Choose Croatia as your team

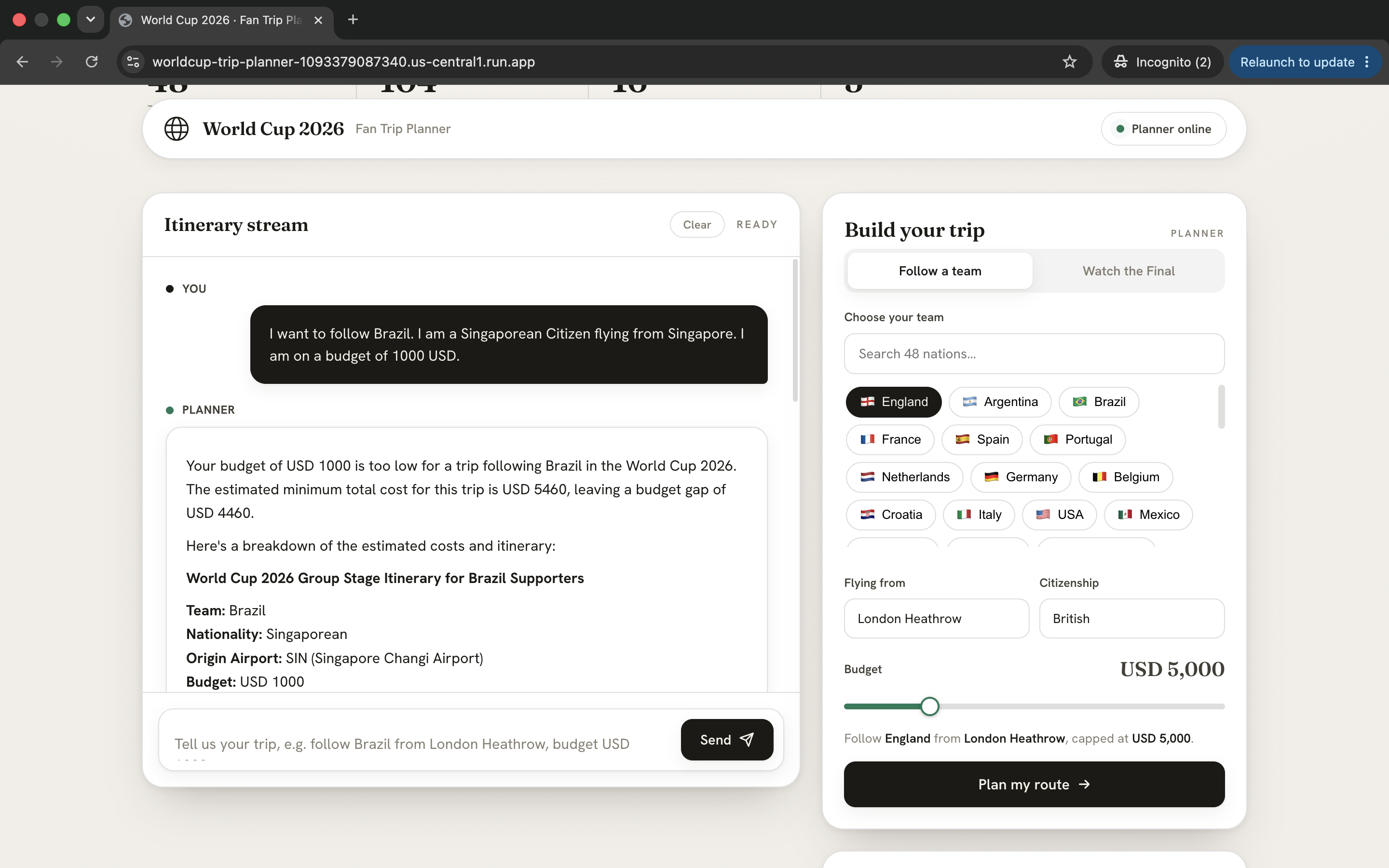pyautogui.click(x=891, y=515)
